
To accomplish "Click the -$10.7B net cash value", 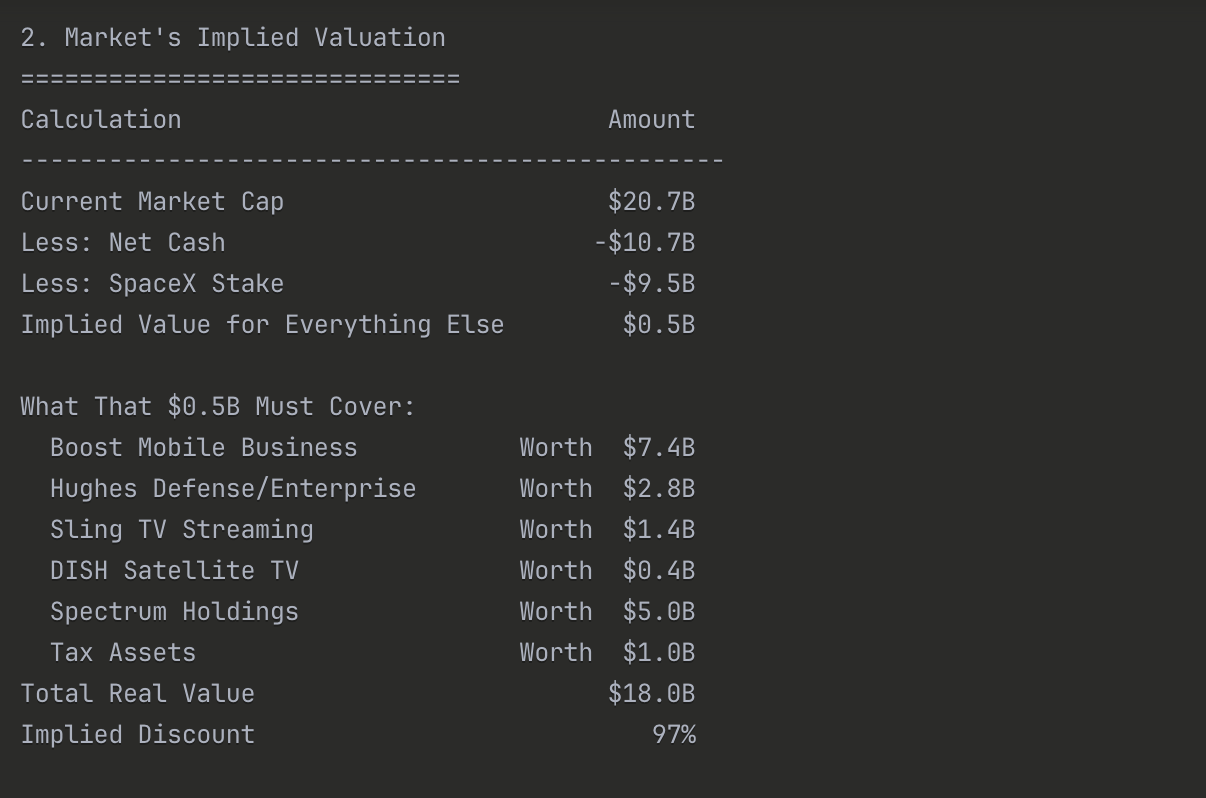I will point(645,243).
